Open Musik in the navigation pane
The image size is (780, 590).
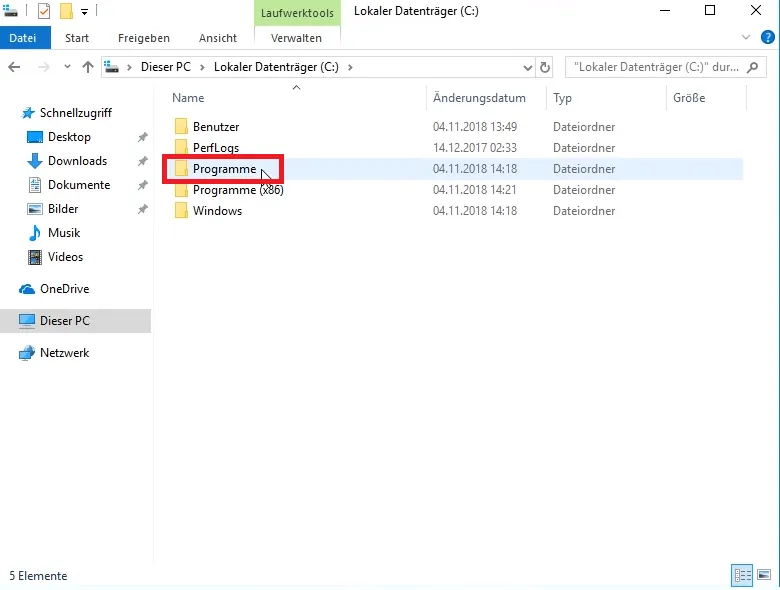point(64,233)
